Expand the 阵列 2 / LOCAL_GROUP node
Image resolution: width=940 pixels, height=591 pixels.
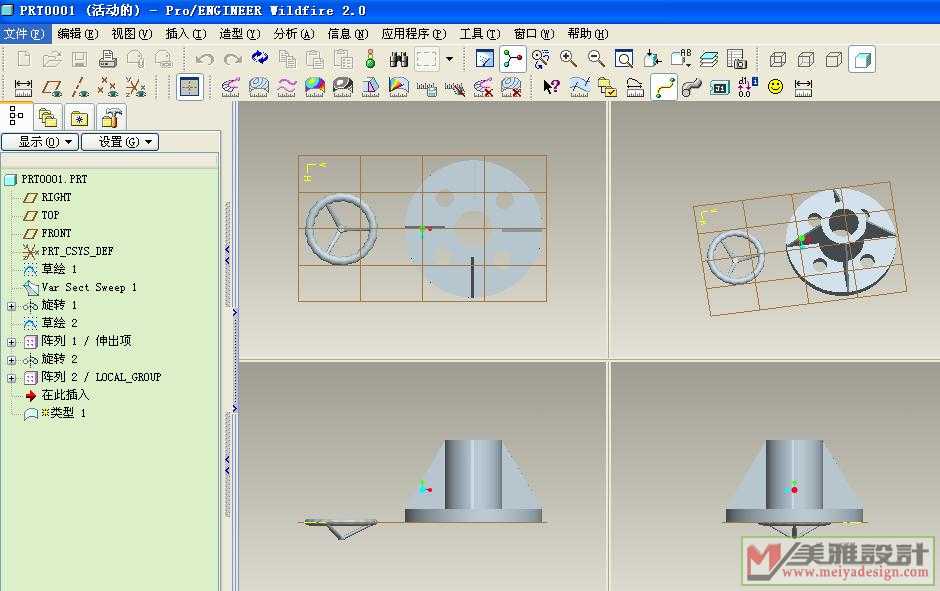[12, 378]
